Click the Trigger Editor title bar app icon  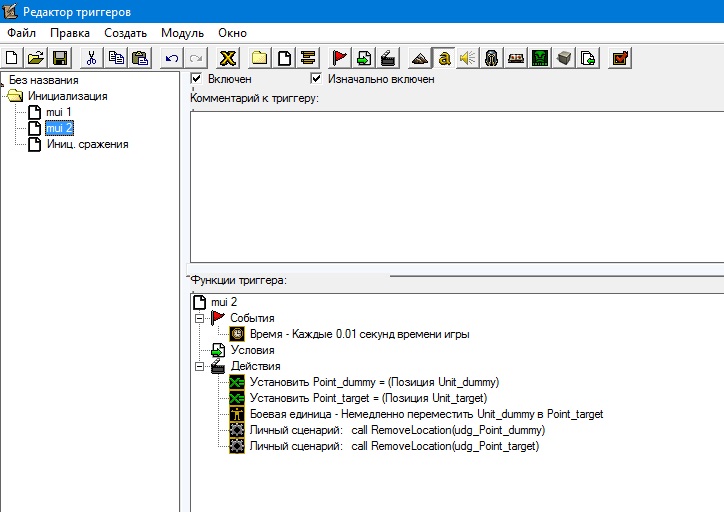pos(10,11)
